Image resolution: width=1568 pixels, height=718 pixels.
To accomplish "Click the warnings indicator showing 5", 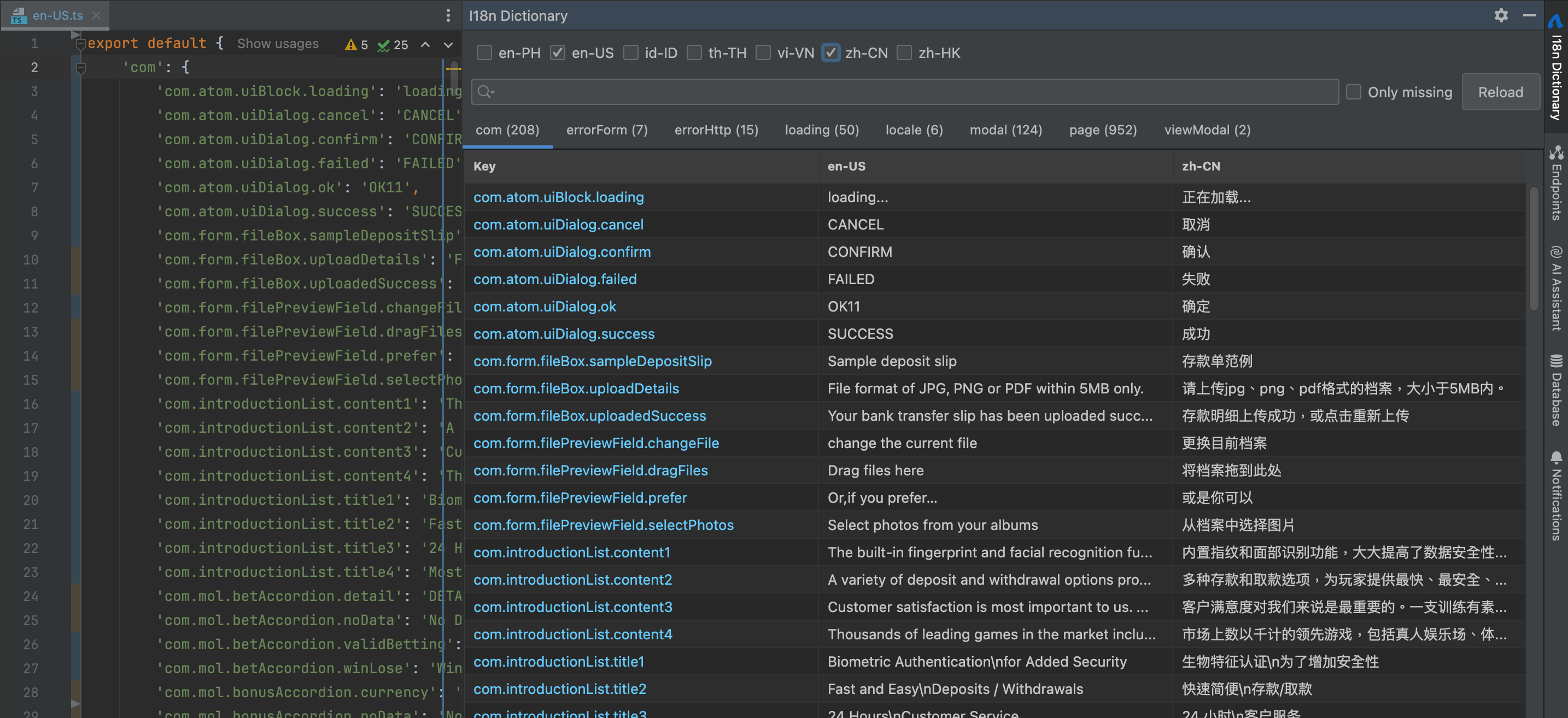I will (356, 44).
